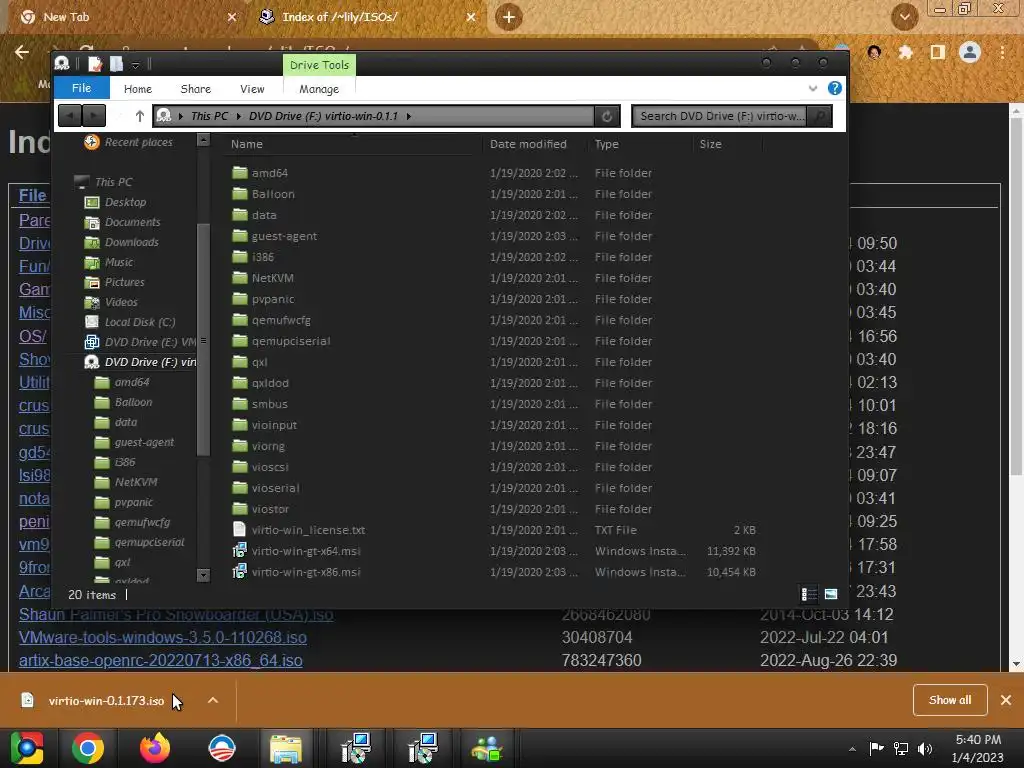Expand breadcrumb arrow after This PC

[x=238, y=116]
